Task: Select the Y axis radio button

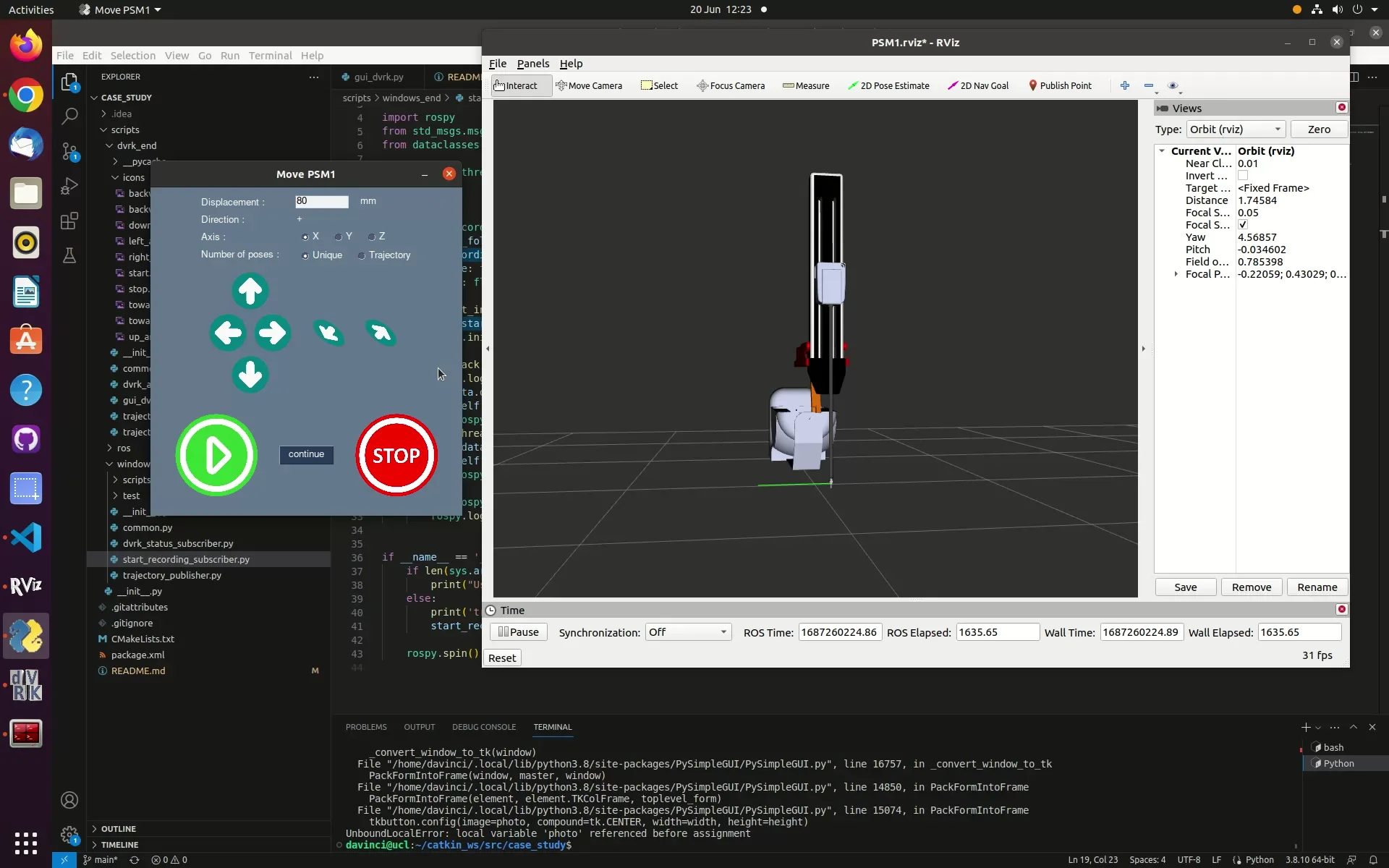Action: (340, 237)
